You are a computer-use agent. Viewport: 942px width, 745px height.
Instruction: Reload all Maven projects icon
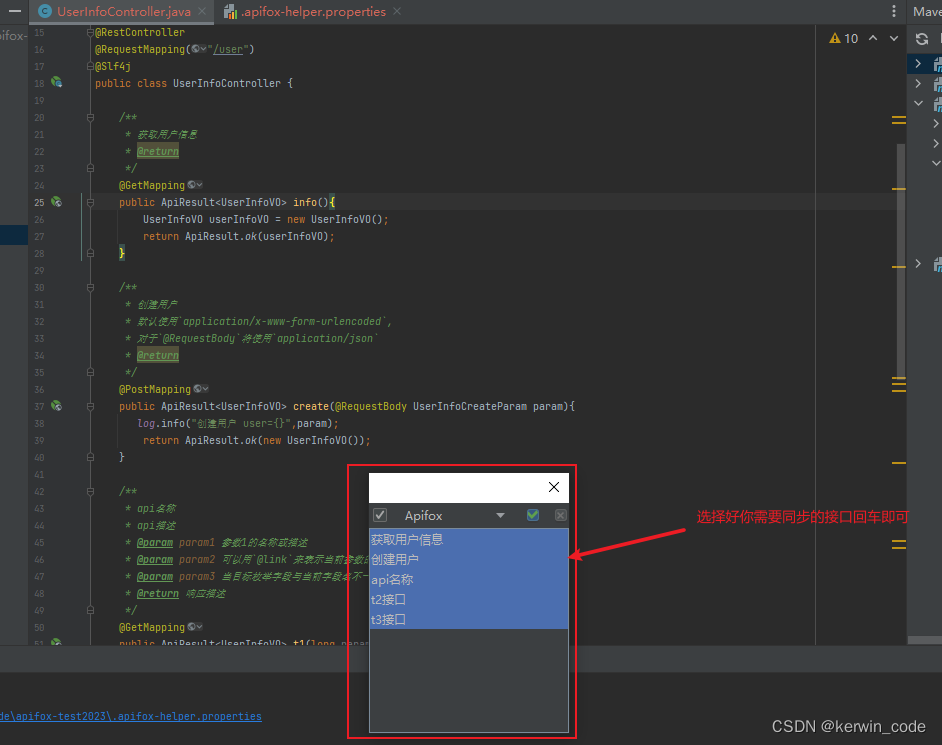pos(922,39)
